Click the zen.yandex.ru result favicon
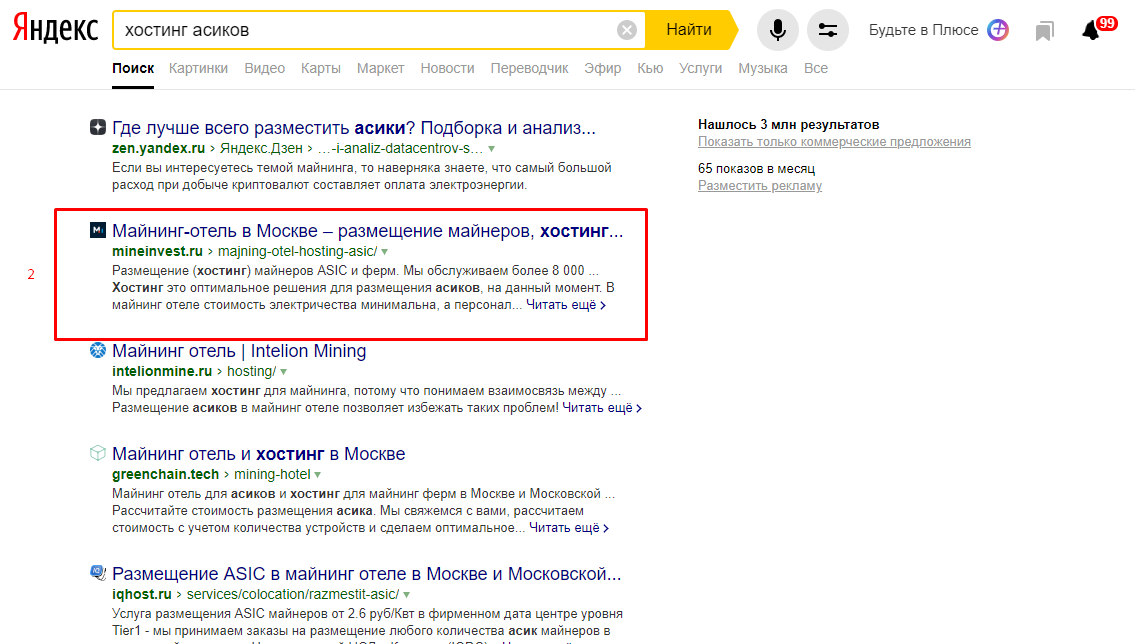Viewport: 1135px width, 644px height. (x=98, y=127)
